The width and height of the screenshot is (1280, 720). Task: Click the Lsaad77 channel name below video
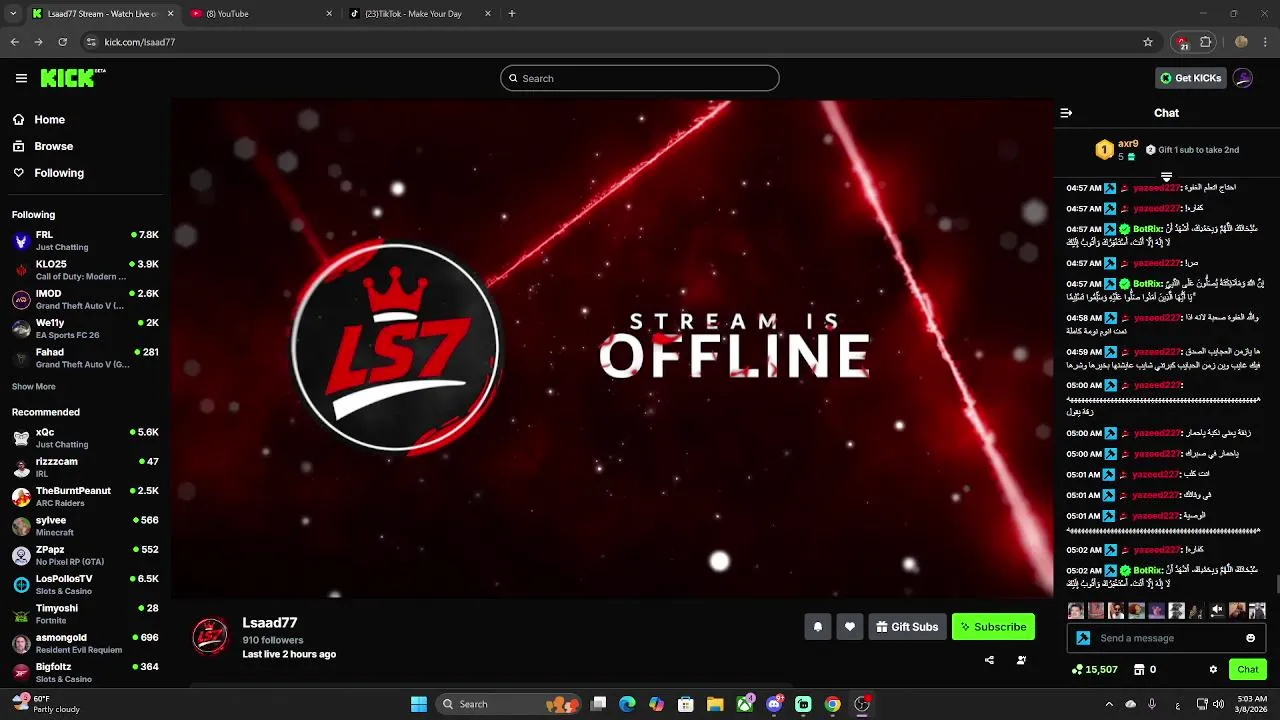[270, 622]
